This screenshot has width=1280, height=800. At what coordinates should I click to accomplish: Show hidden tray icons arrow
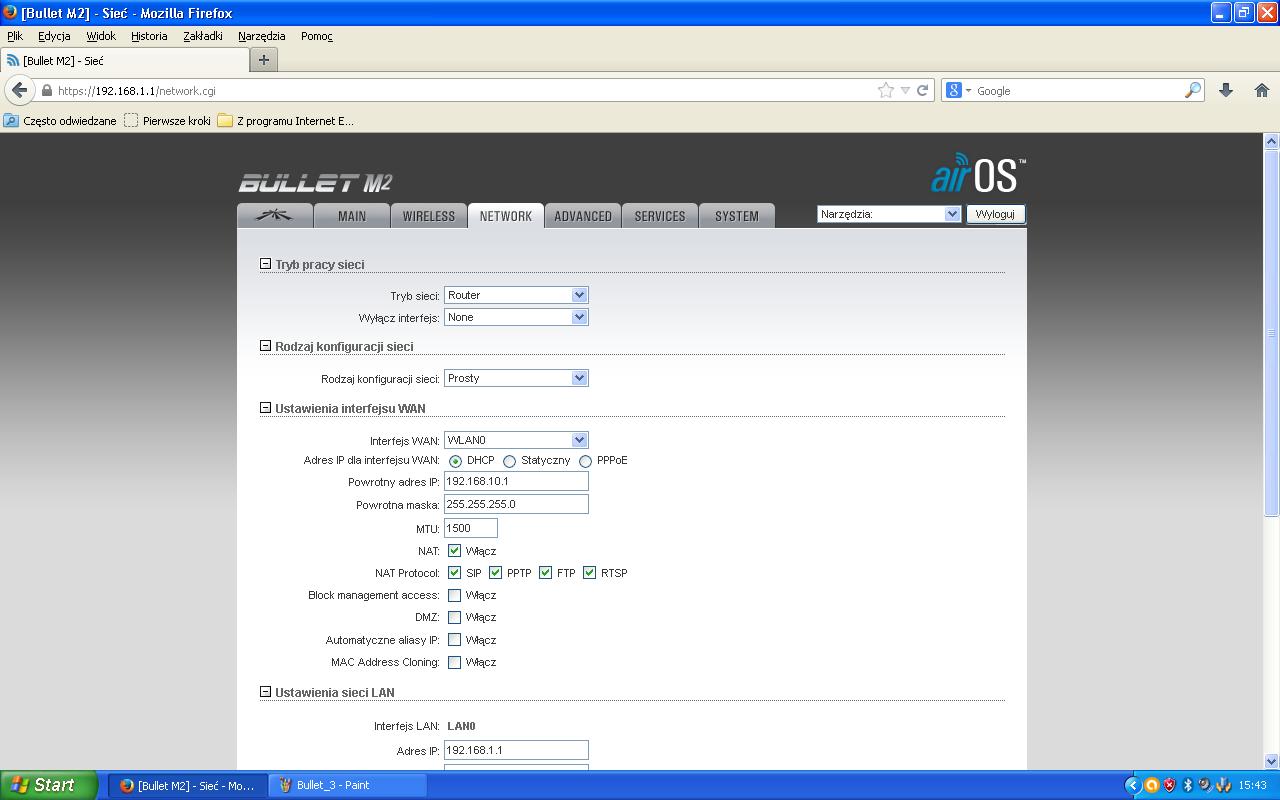pyautogui.click(x=1132, y=785)
